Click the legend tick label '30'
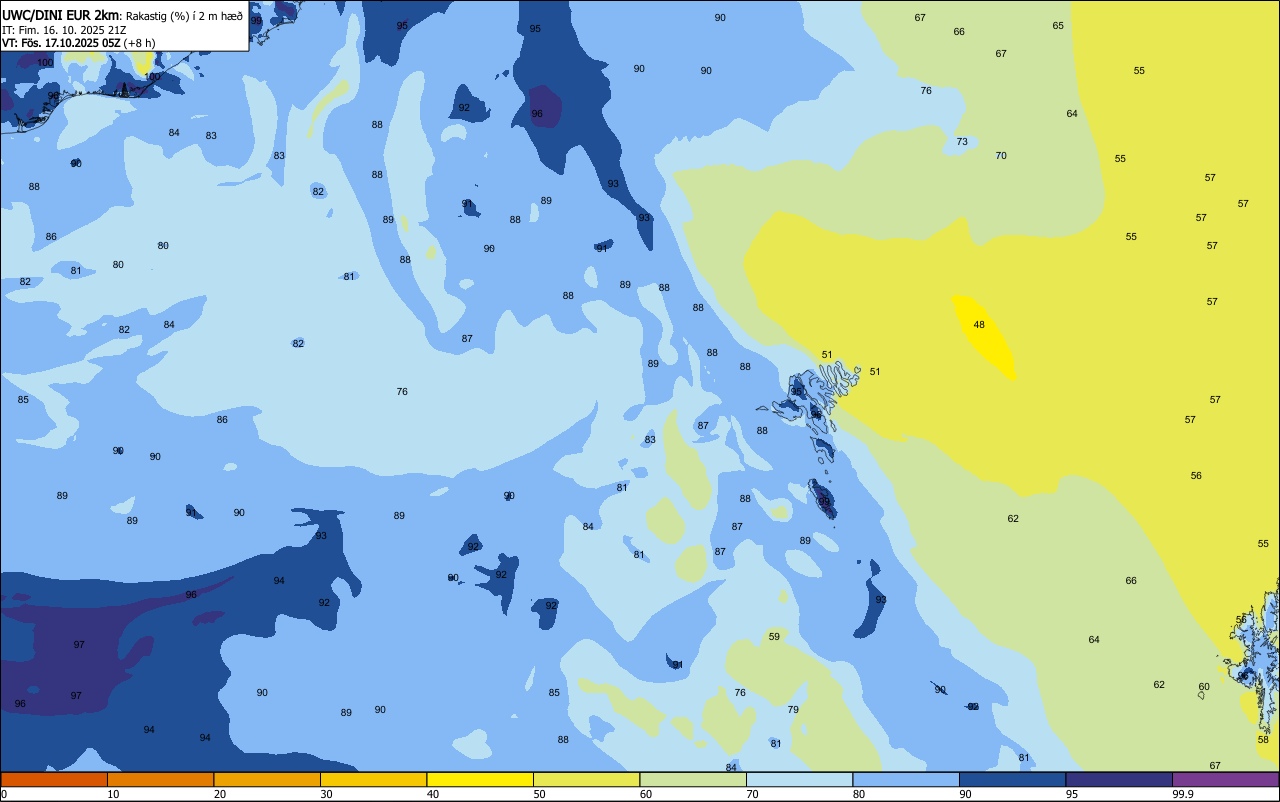 click(x=326, y=794)
